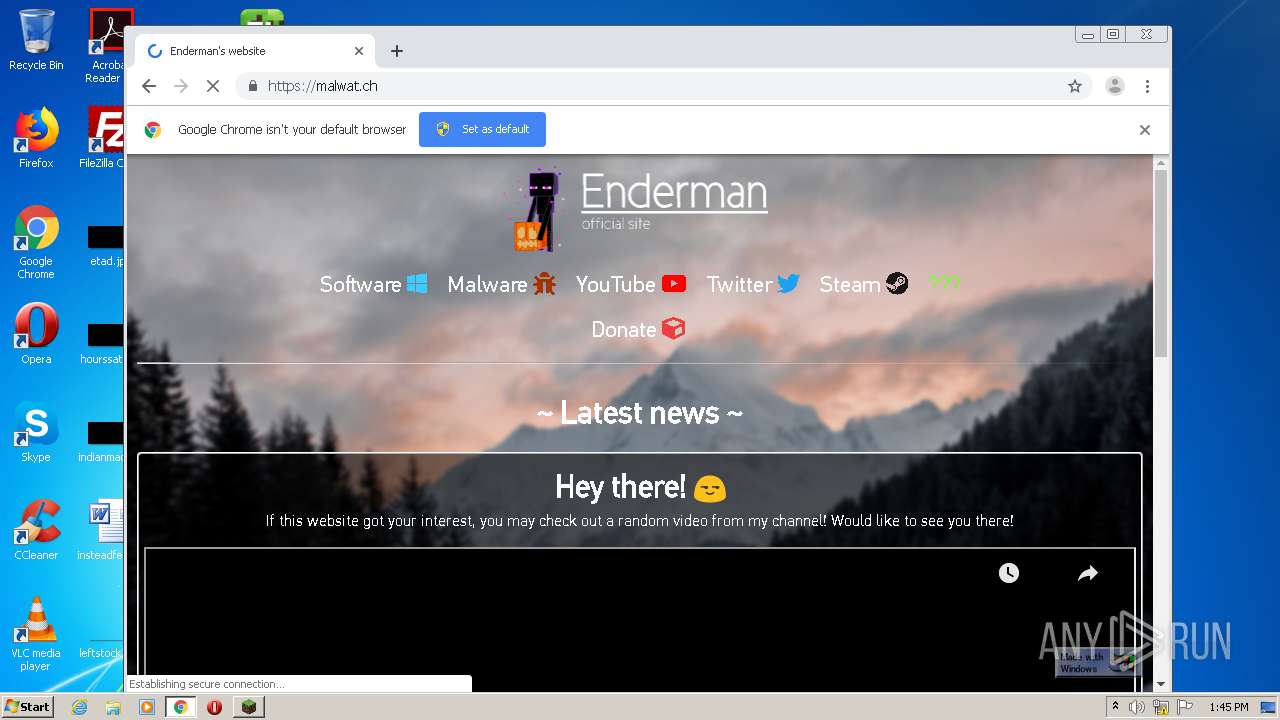Open Skype desktop shortcut
This screenshot has width=1280, height=720.
coord(36,432)
